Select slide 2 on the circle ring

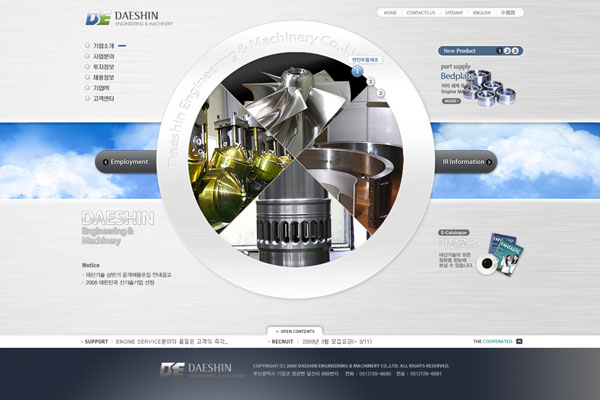(x=370, y=81)
